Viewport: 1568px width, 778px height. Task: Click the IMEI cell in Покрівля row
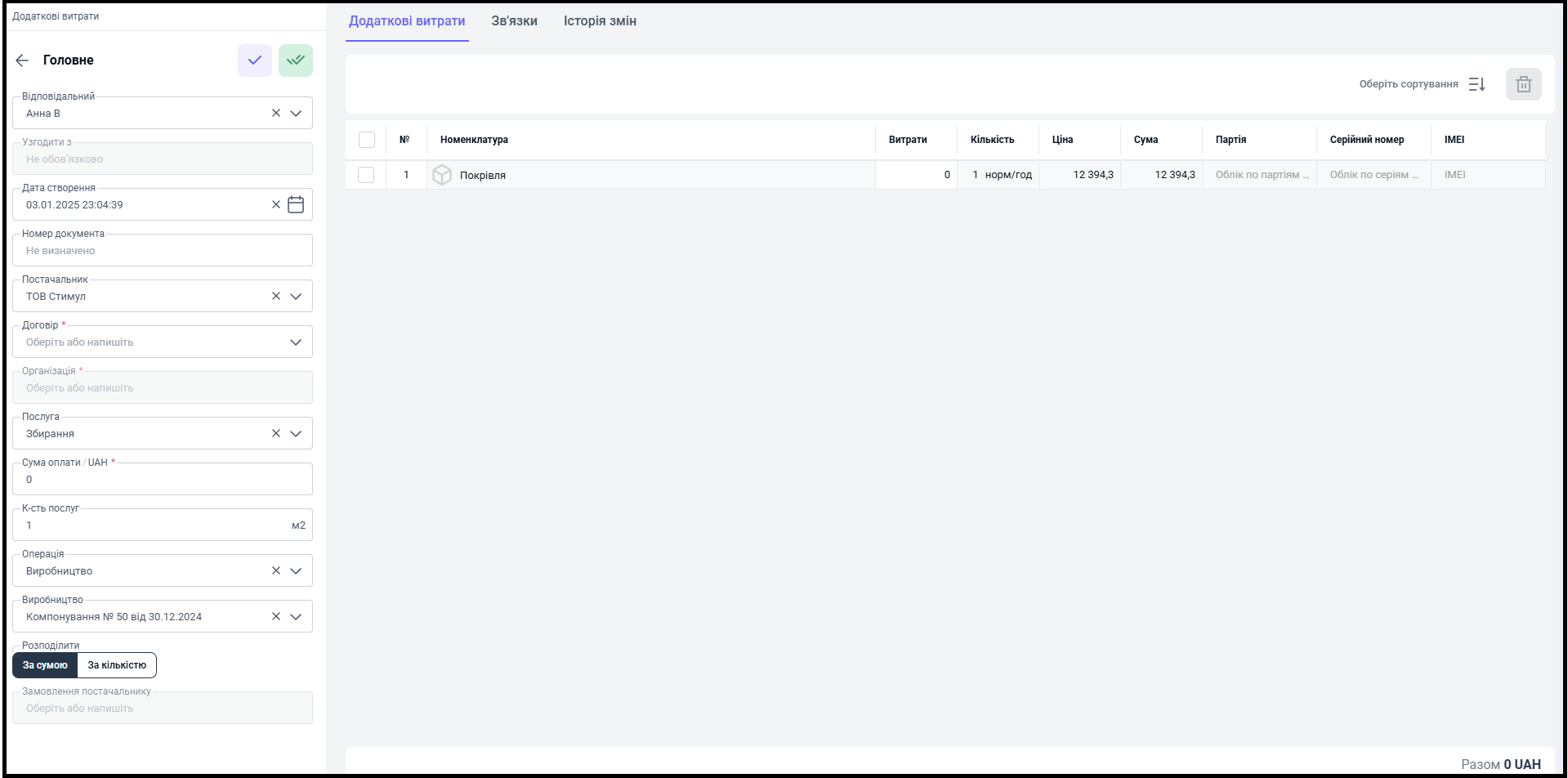1488,175
